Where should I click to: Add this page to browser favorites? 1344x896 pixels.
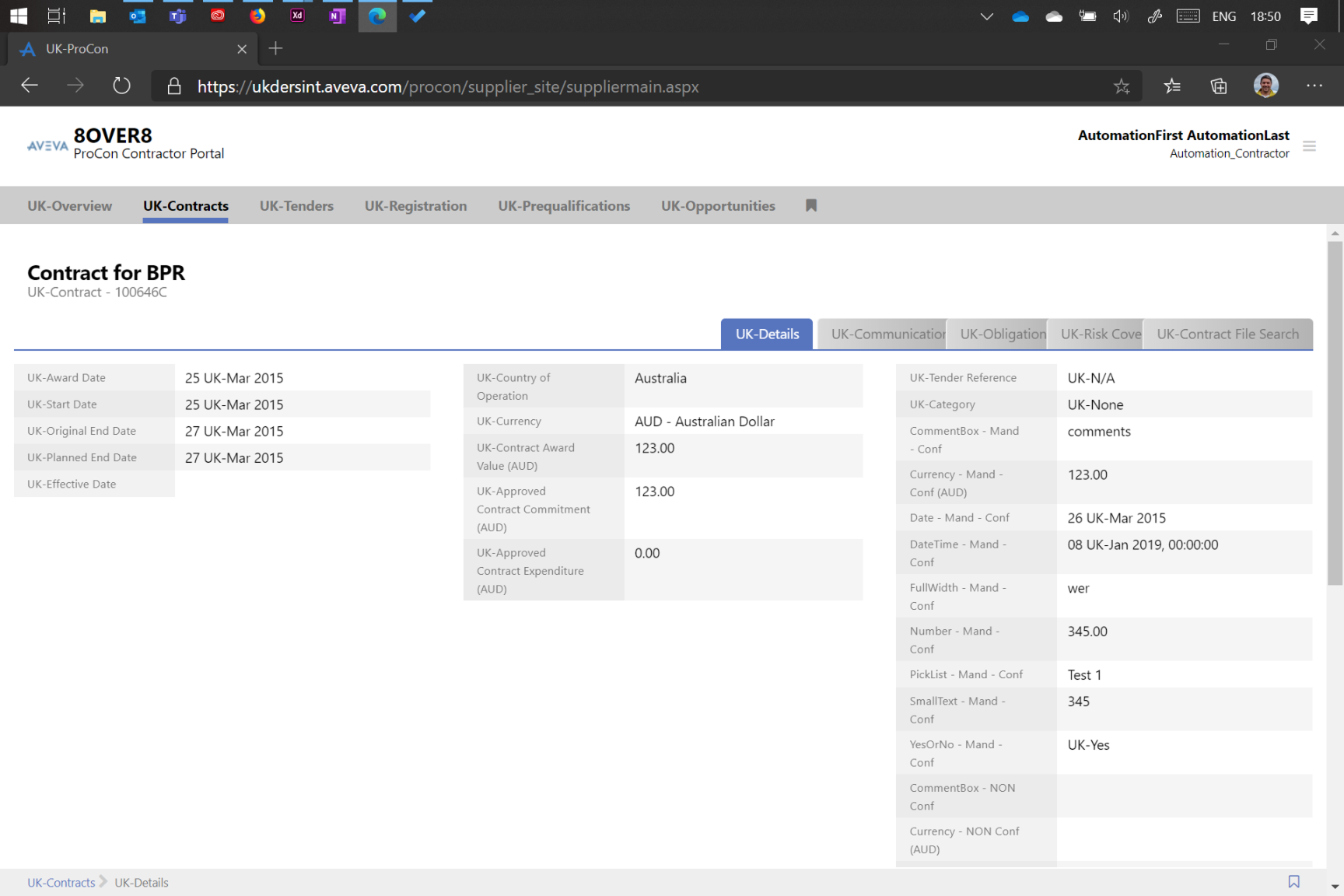point(1121,86)
